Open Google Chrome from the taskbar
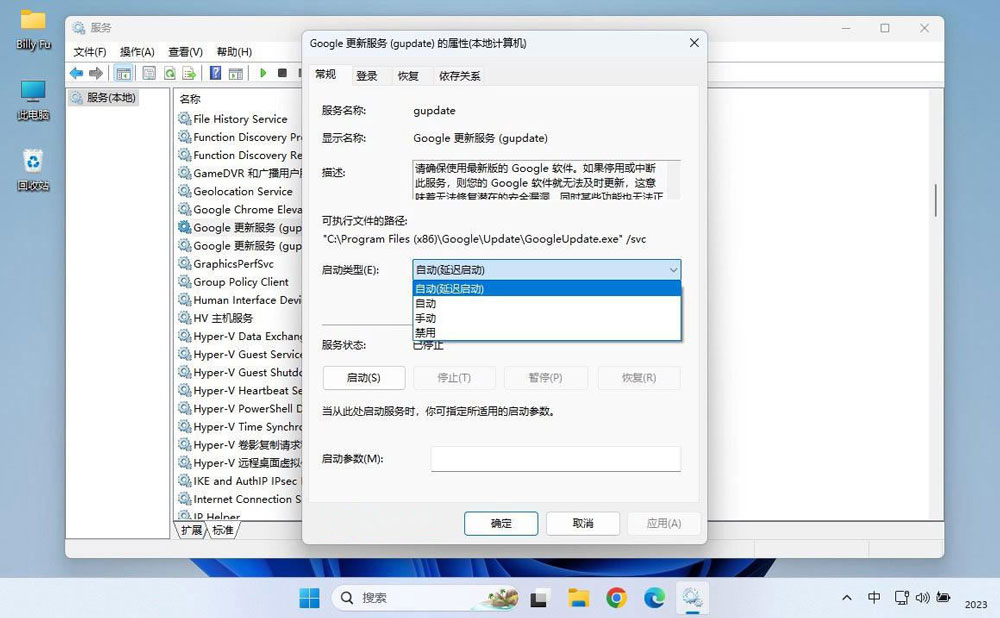This screenshot has width=1000, height=618. click(x=616, y=598)
